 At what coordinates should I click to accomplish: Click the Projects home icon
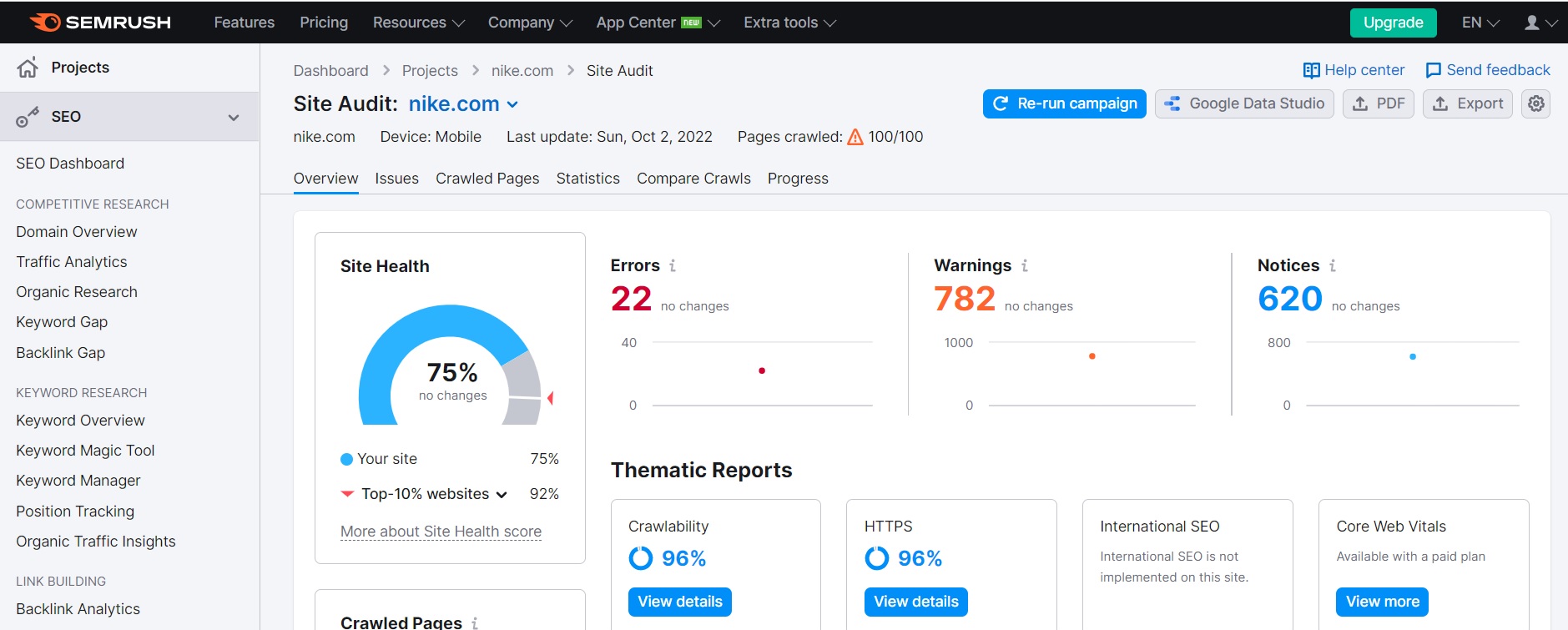click(x=28, y=68)
